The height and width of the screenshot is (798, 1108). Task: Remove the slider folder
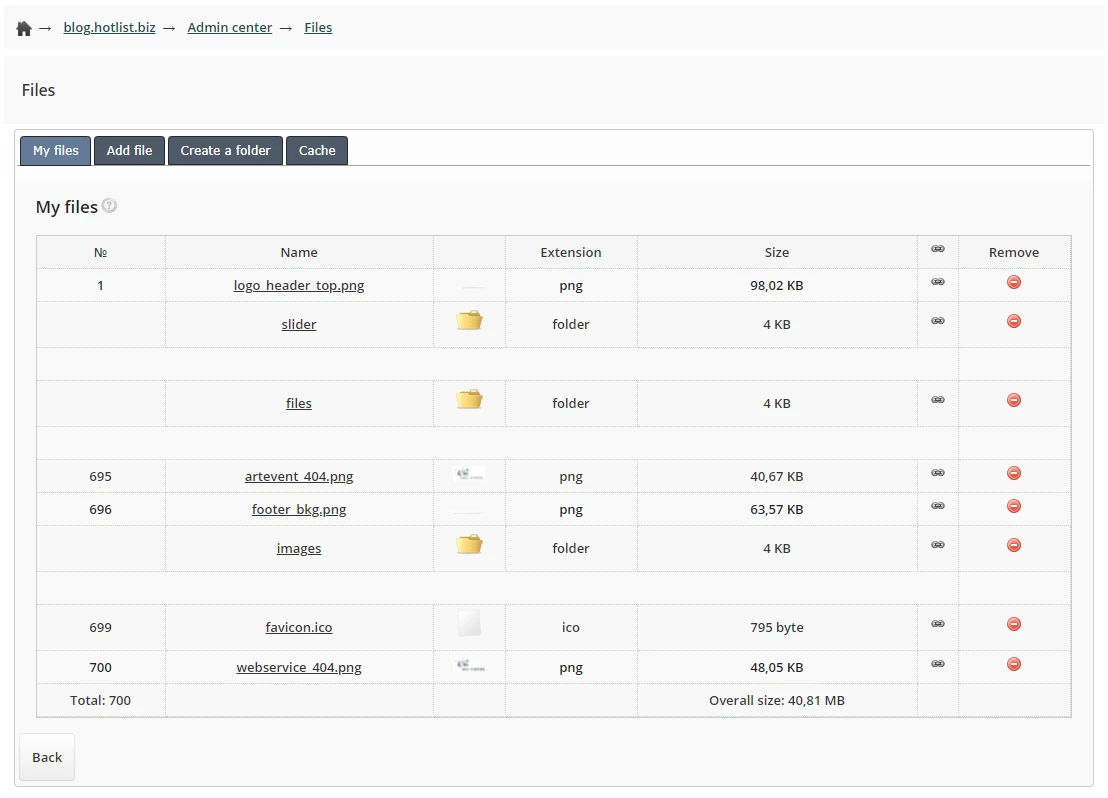(x=1014, y=321)
